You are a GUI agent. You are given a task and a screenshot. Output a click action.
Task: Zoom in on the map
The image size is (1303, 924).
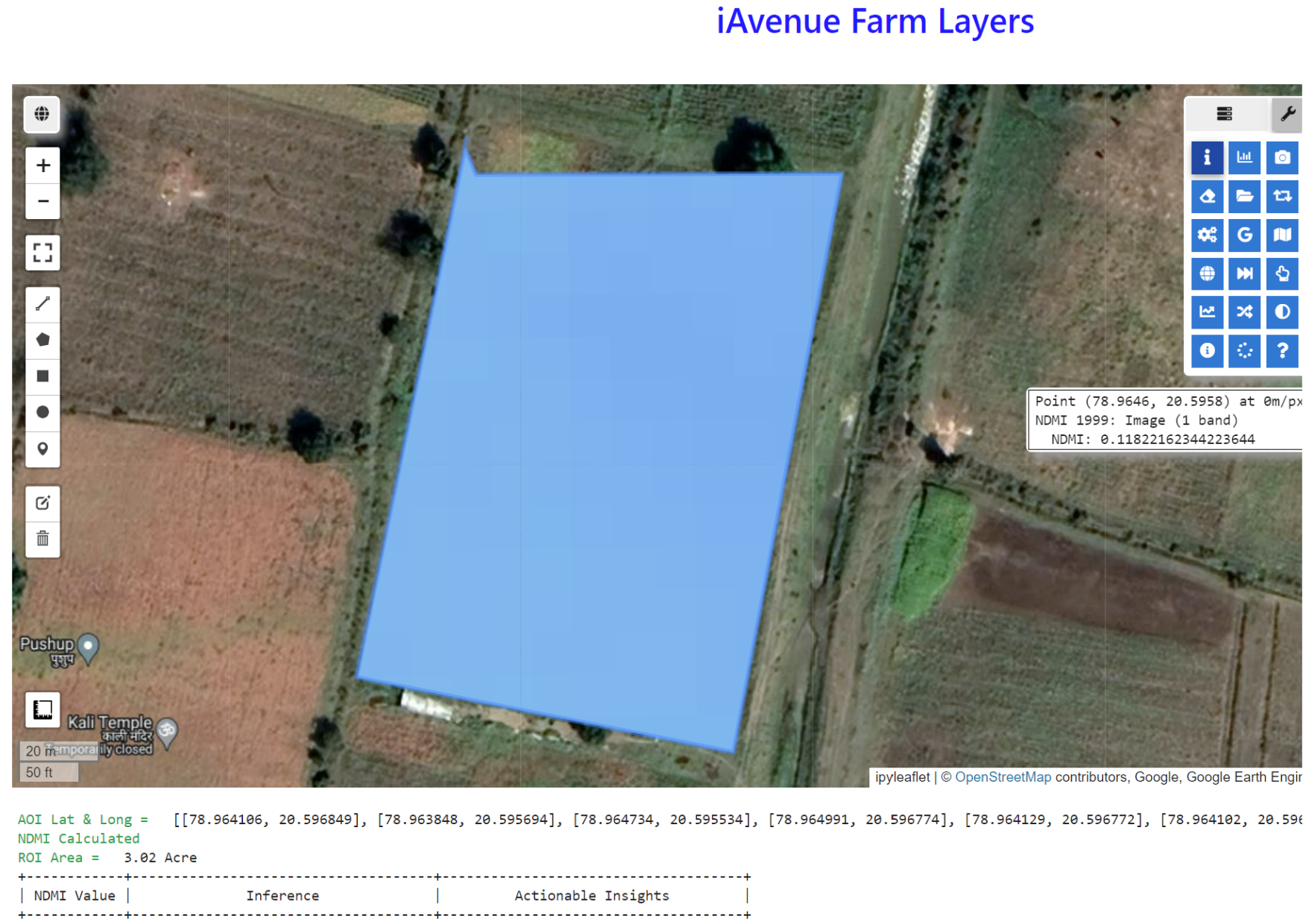click(x=42, y=165)
